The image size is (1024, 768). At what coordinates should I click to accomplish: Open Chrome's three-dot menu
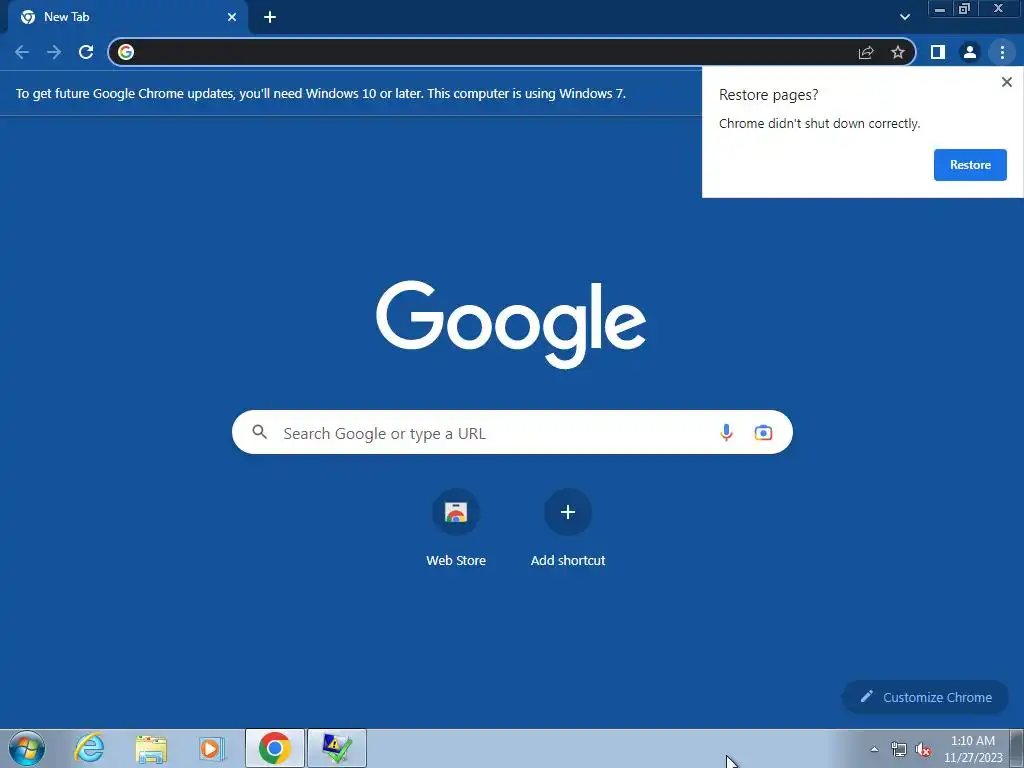pyautogui.click(x=1002, y=52)
